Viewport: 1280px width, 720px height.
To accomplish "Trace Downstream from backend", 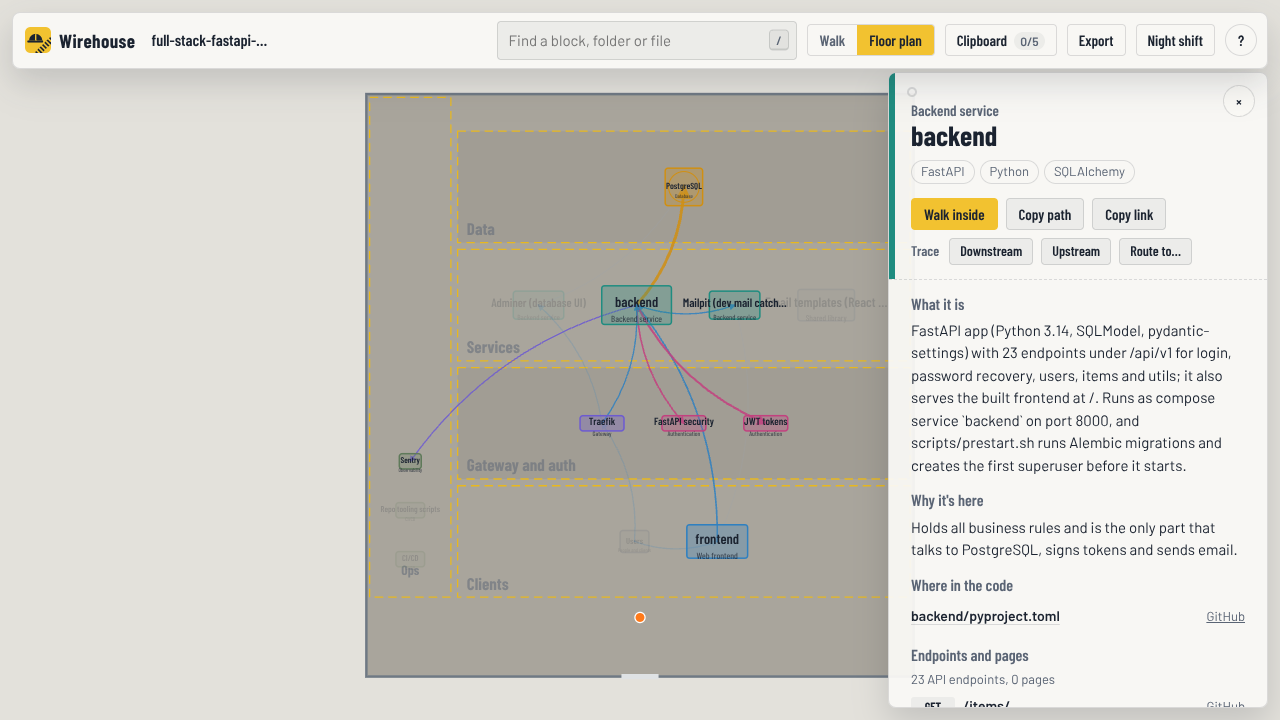I will (991, 251).
